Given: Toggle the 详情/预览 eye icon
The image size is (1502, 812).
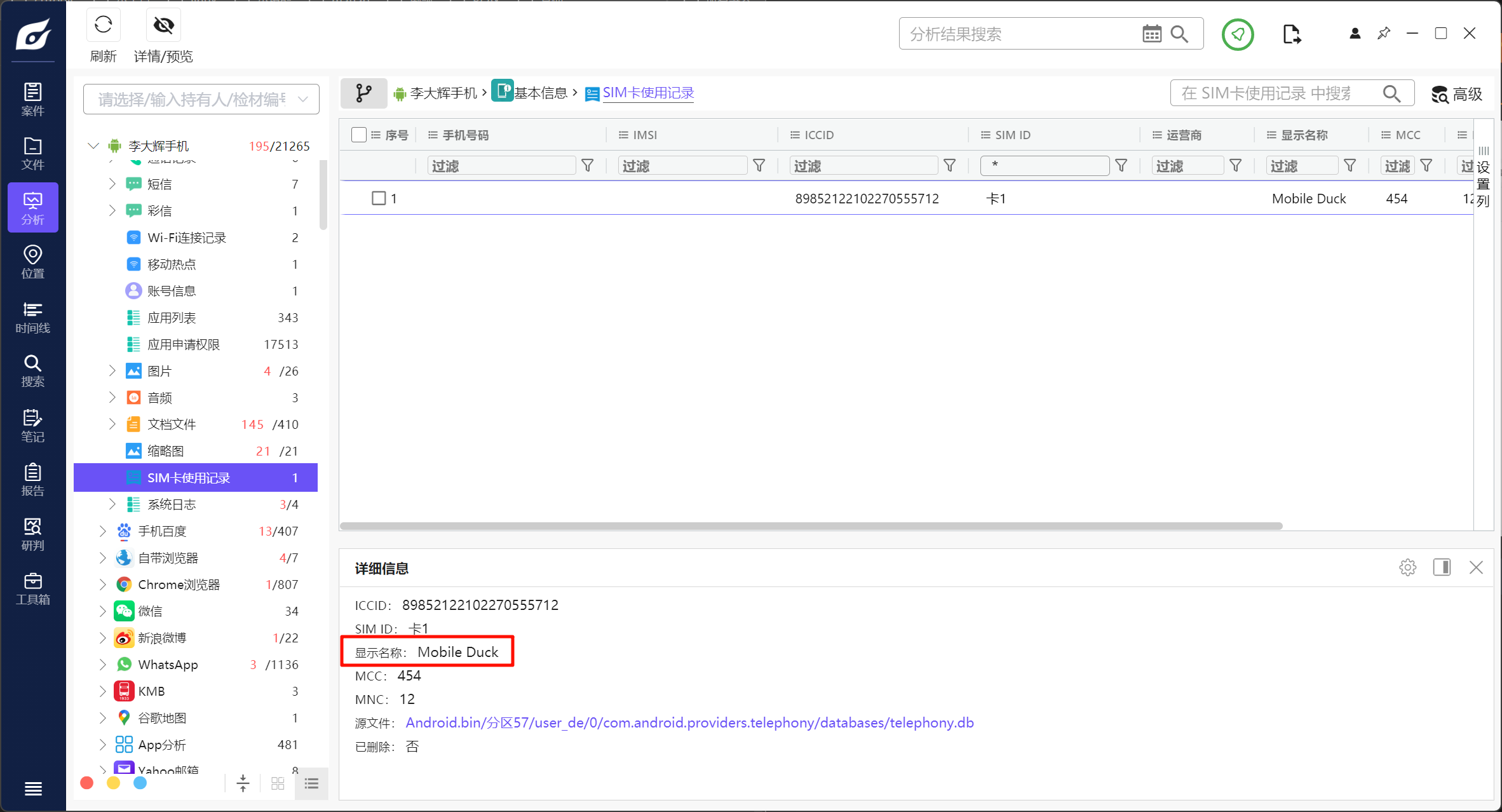Looking at the screenshot, I should (x=163, y=25).
